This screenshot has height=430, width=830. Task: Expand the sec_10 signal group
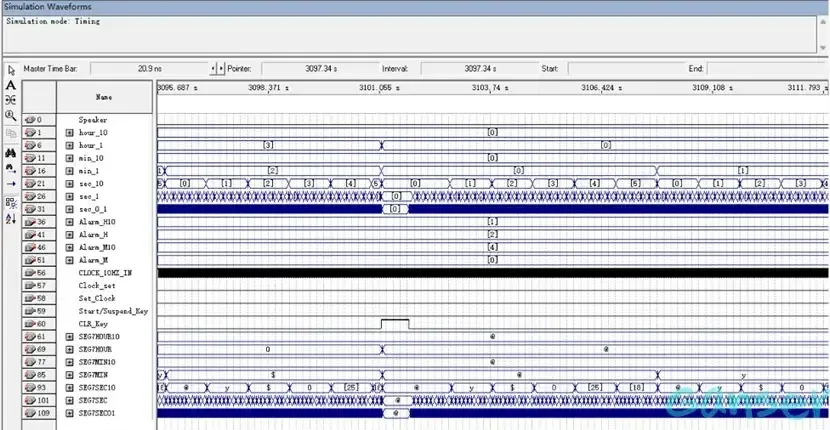[x=70, y=184]
